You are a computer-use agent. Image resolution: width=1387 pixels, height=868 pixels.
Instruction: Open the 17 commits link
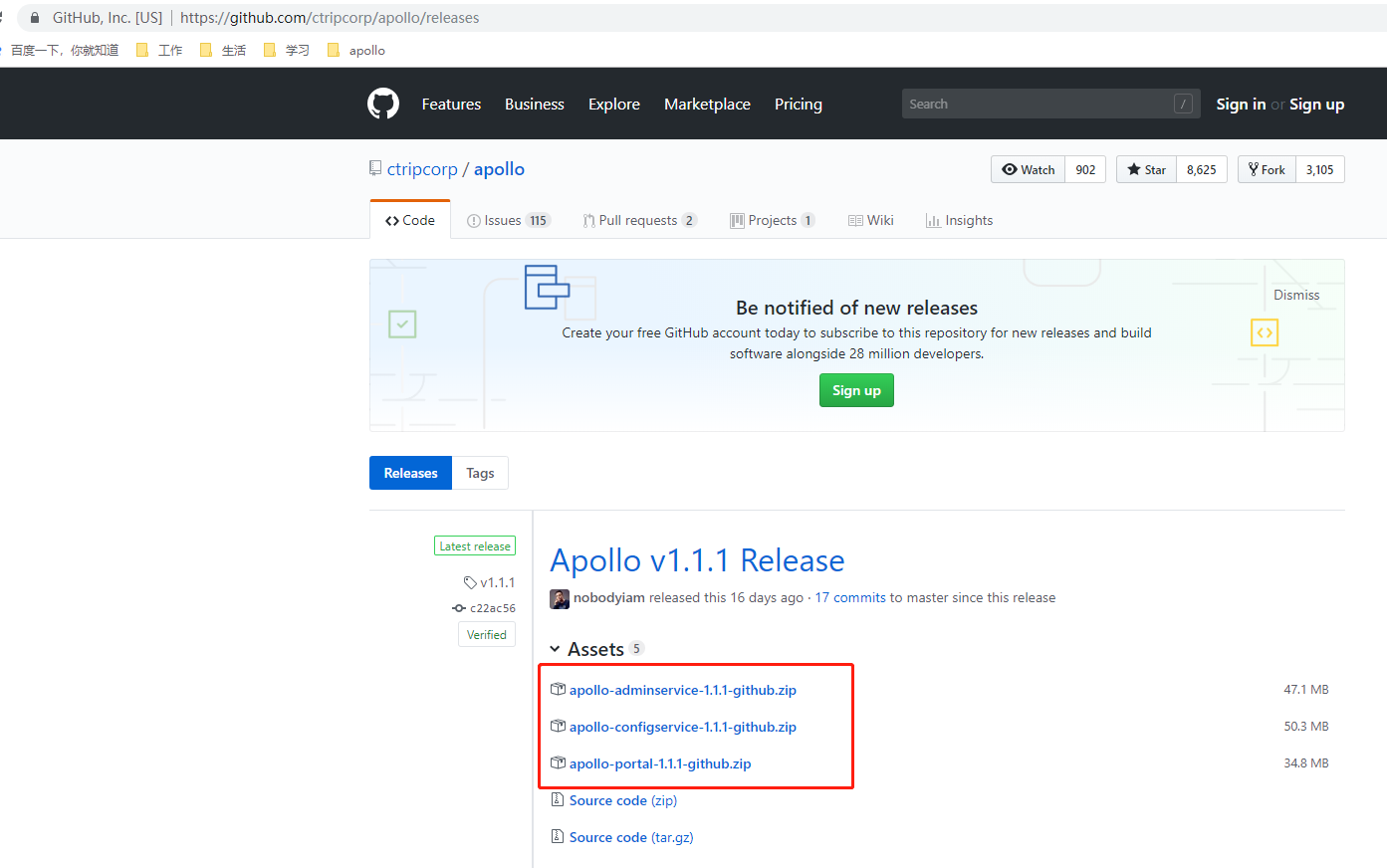(x=850, y=597)
